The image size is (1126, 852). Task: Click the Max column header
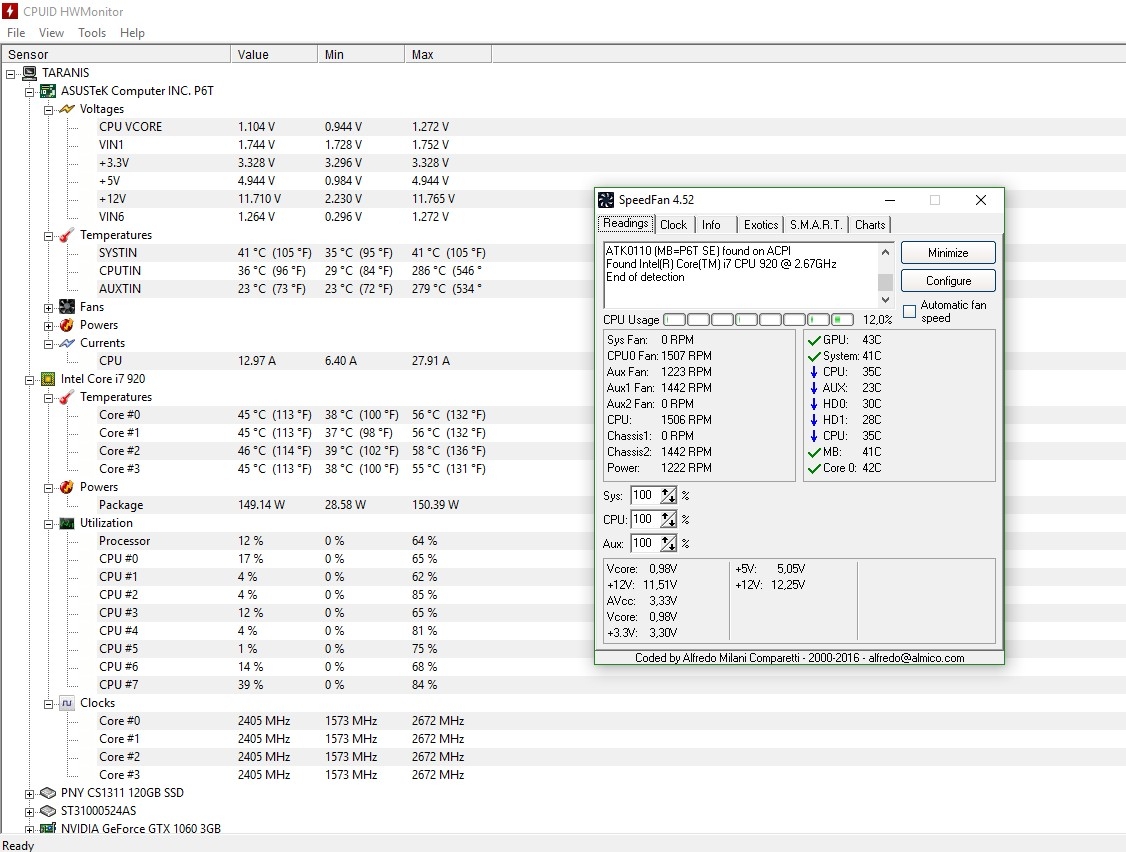tap(448, 55)
